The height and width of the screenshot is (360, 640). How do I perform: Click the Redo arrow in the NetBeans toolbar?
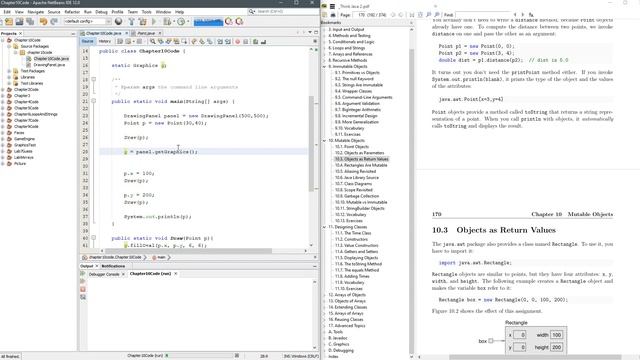(x=53, y=21)
